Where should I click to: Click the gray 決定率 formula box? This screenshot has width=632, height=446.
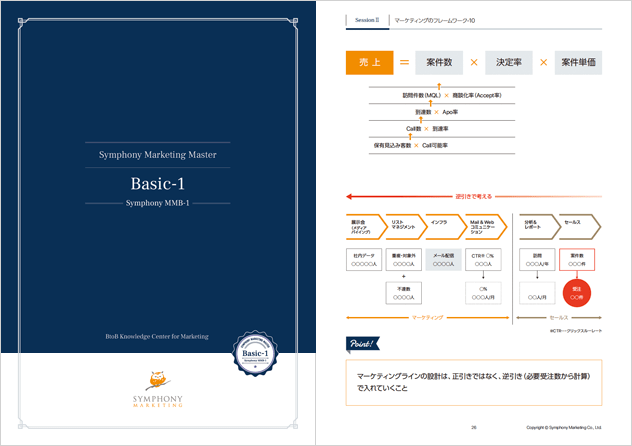[509, 62]
